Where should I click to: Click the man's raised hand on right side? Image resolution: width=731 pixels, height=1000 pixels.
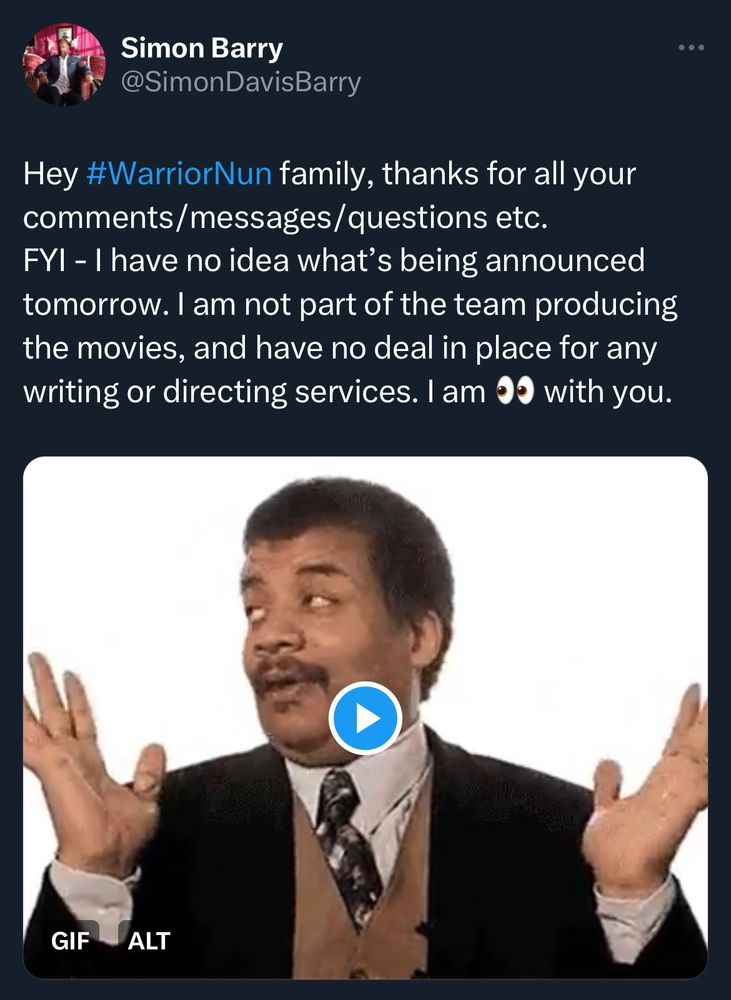click(650, 780)
